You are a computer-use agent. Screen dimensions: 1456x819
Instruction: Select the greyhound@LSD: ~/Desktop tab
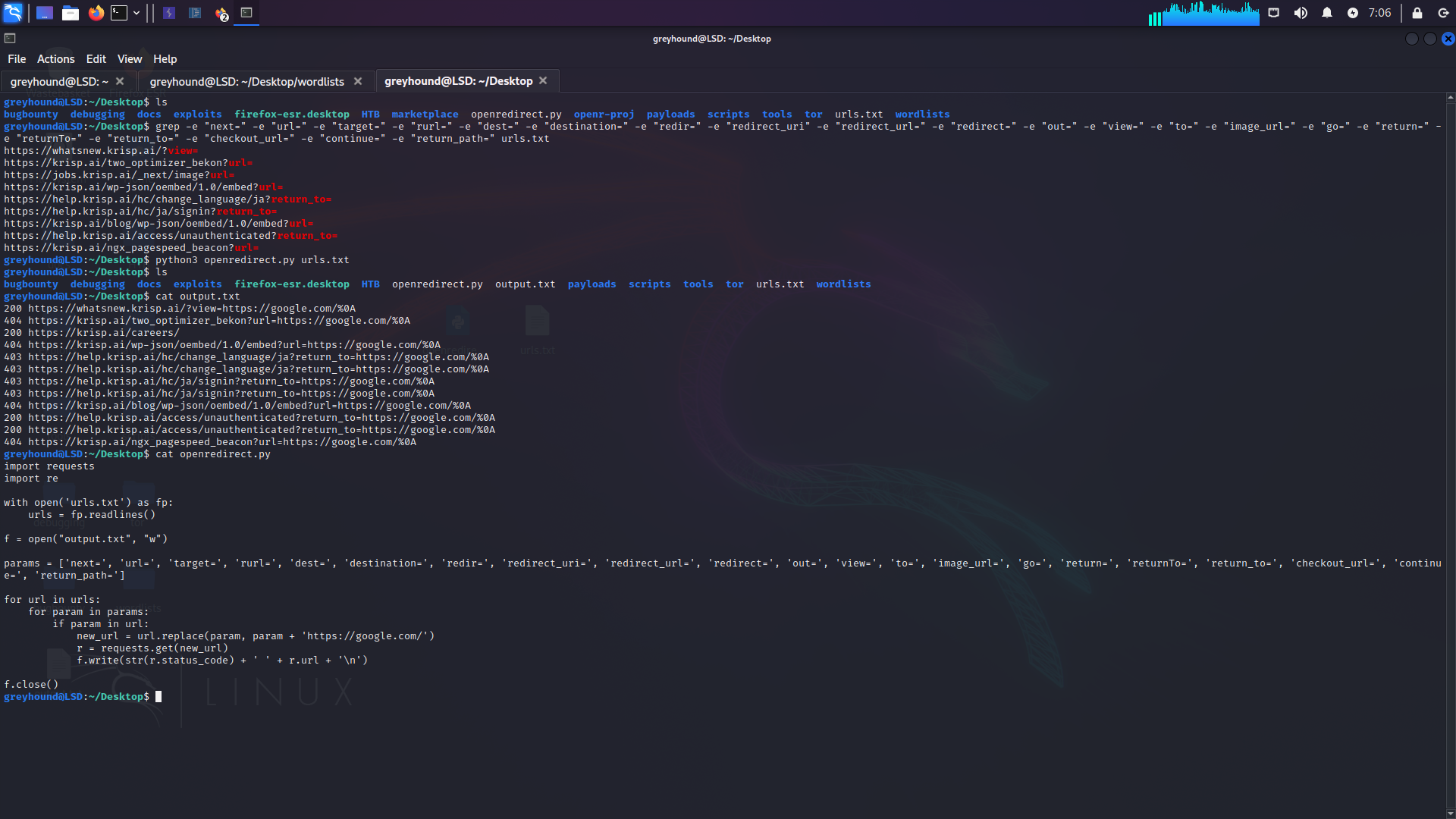458,81
